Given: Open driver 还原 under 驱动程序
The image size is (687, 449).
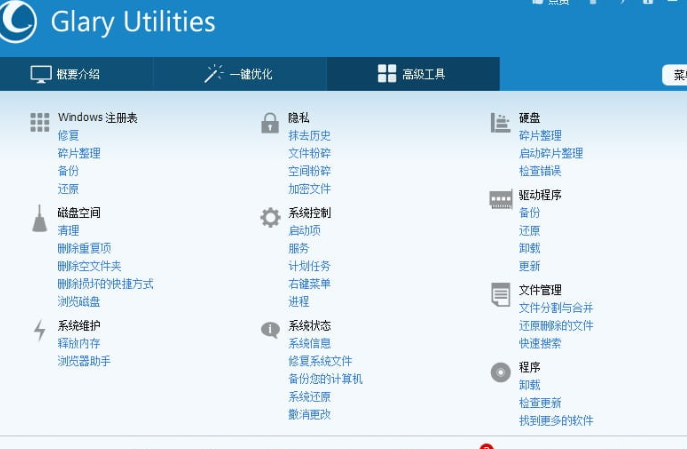Looking at the screenshot, I should click(530, 230).
